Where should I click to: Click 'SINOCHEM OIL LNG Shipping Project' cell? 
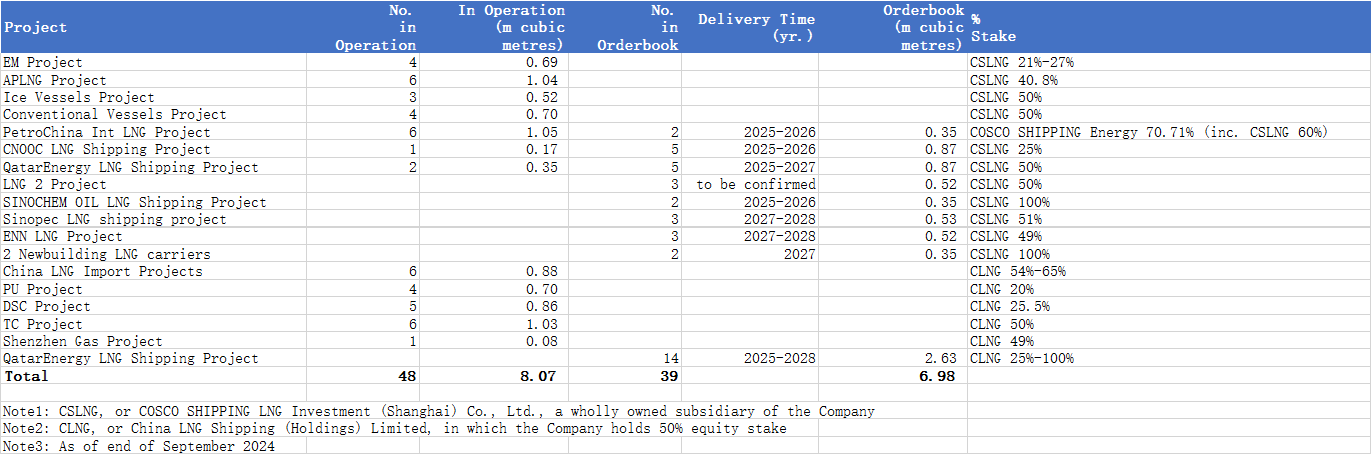(153, 202)
